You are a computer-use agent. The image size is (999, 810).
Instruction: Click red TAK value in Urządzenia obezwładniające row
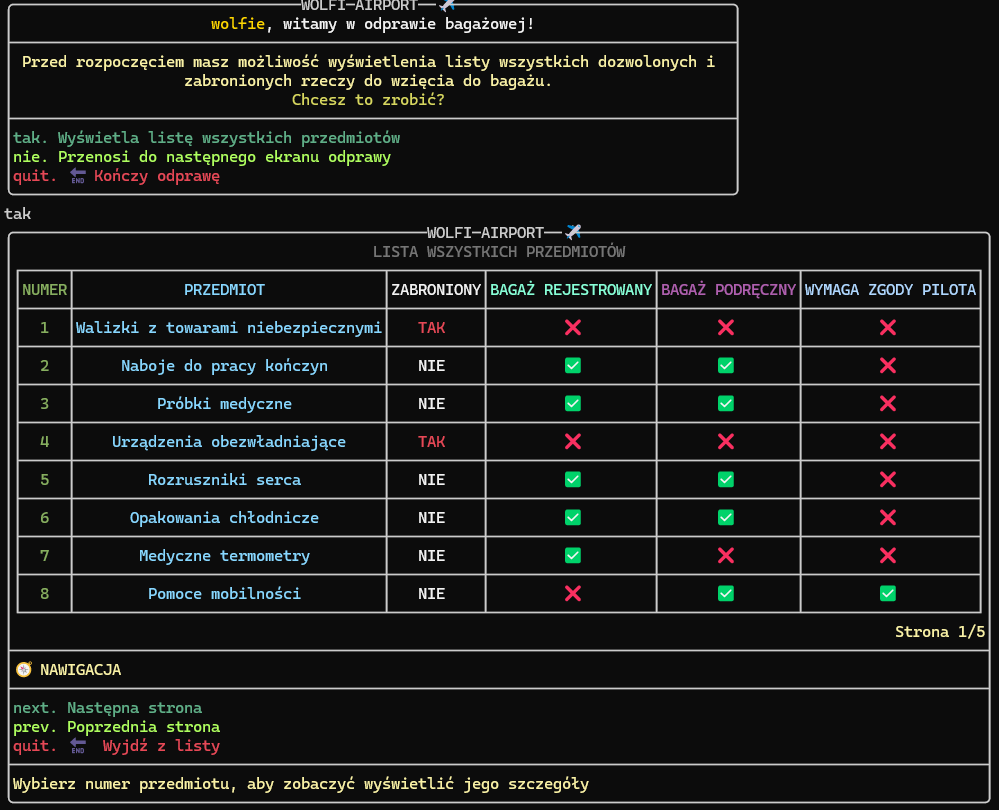point(431,442)
